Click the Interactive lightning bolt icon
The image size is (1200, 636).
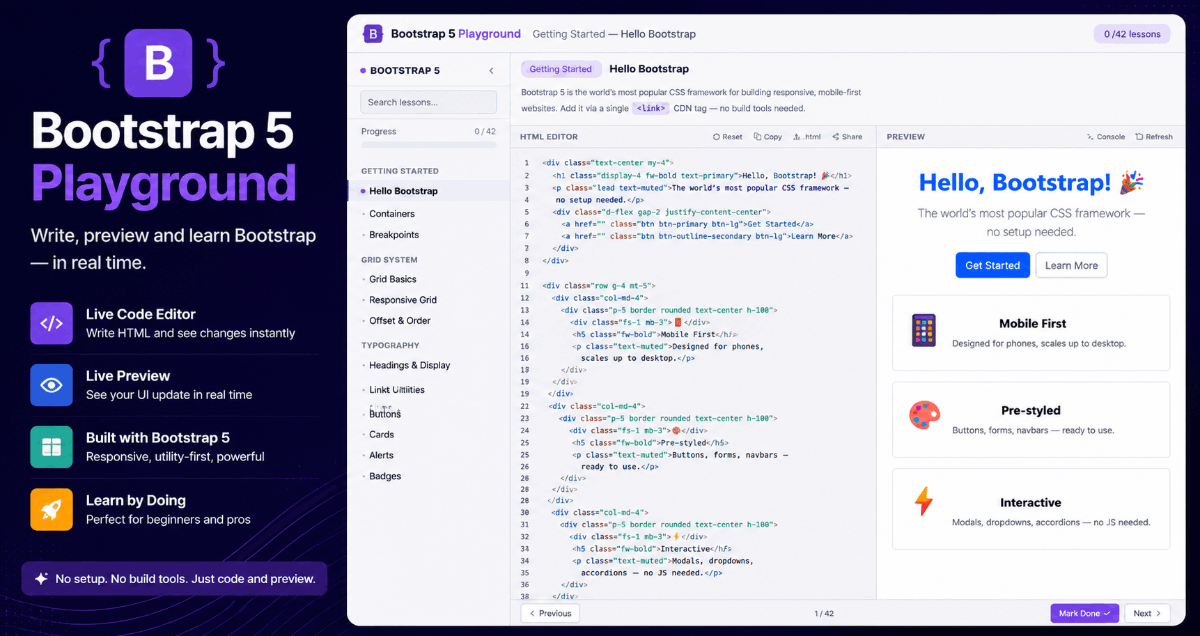924,502
